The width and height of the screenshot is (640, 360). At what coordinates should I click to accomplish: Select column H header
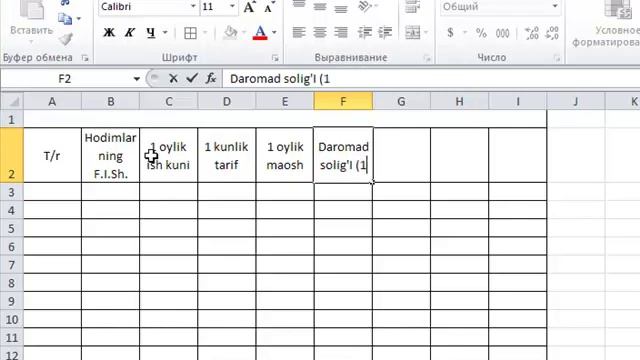[x=459, y=102]
